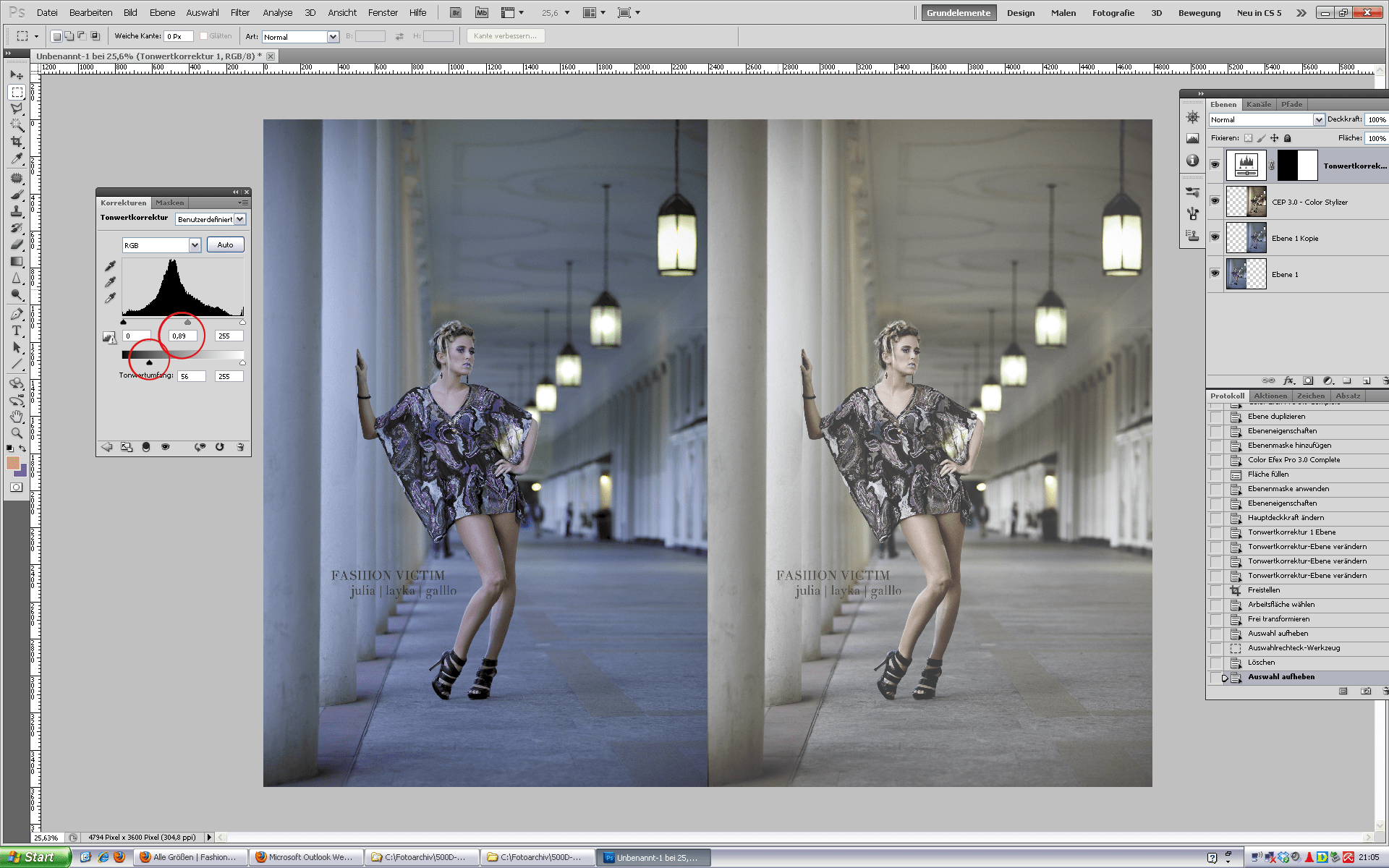
Task: Click the black point eyedropper in Korrekturen
Action: [110, 266]
